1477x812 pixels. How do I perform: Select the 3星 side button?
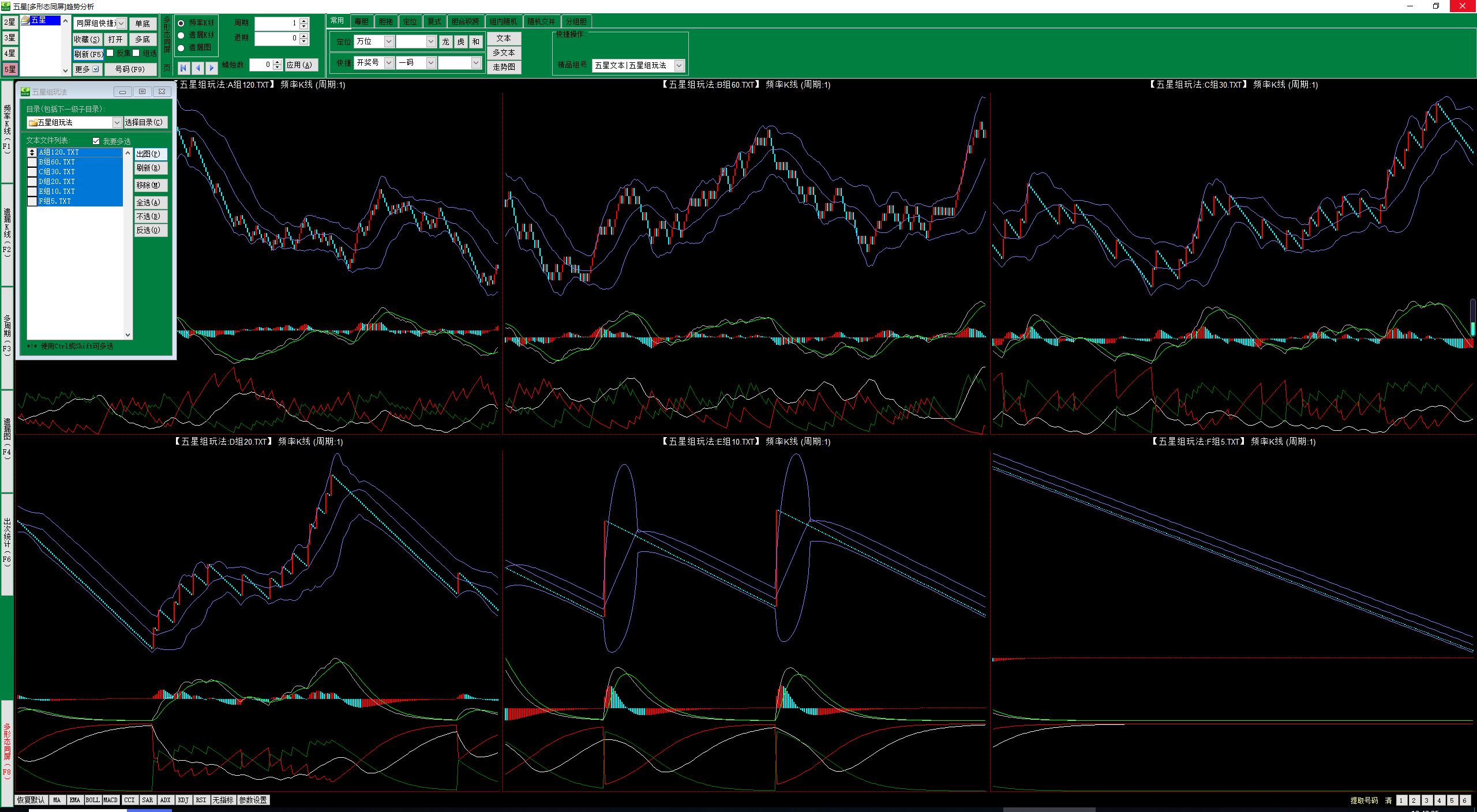(x=10, y=38)
